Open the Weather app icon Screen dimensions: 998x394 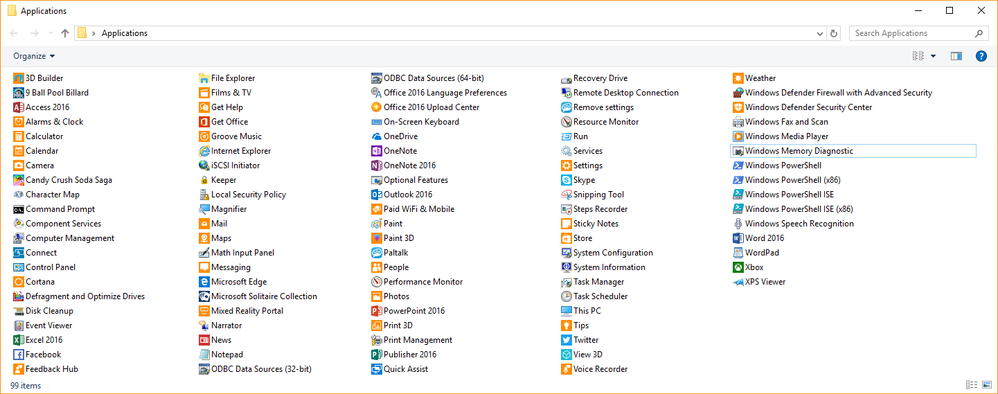pos(738,78)
